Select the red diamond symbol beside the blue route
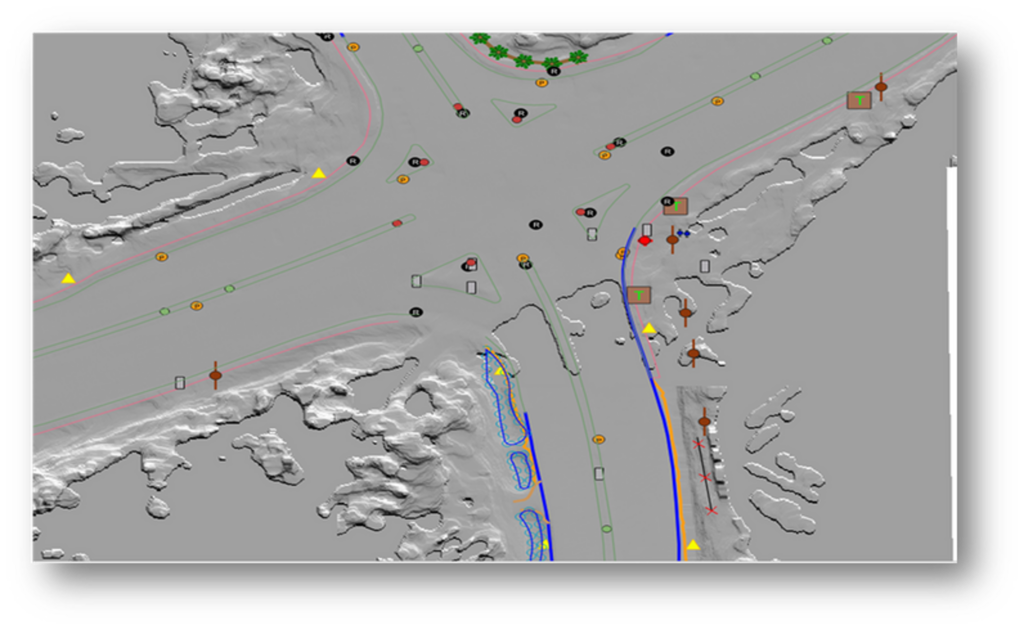1024x630 pixels. click(645, 239)
